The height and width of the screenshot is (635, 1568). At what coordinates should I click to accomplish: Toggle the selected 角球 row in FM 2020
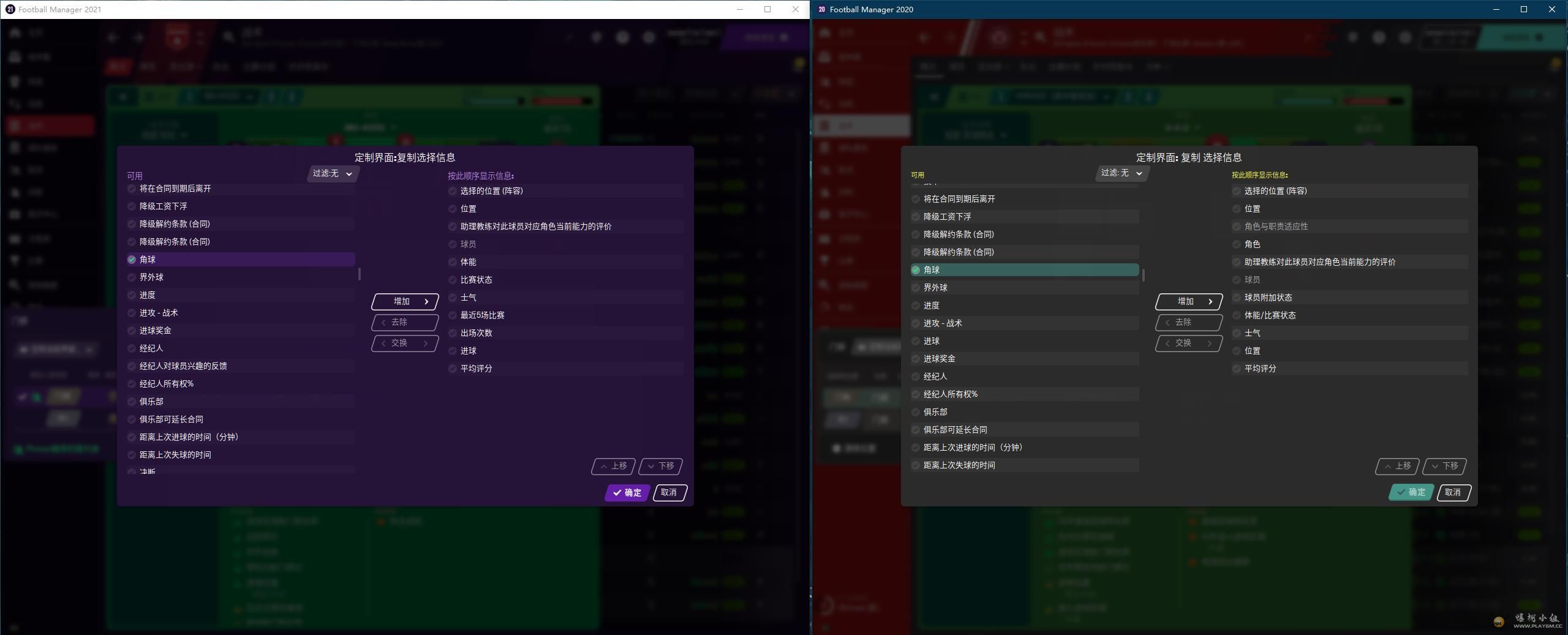click(1025, 270)
